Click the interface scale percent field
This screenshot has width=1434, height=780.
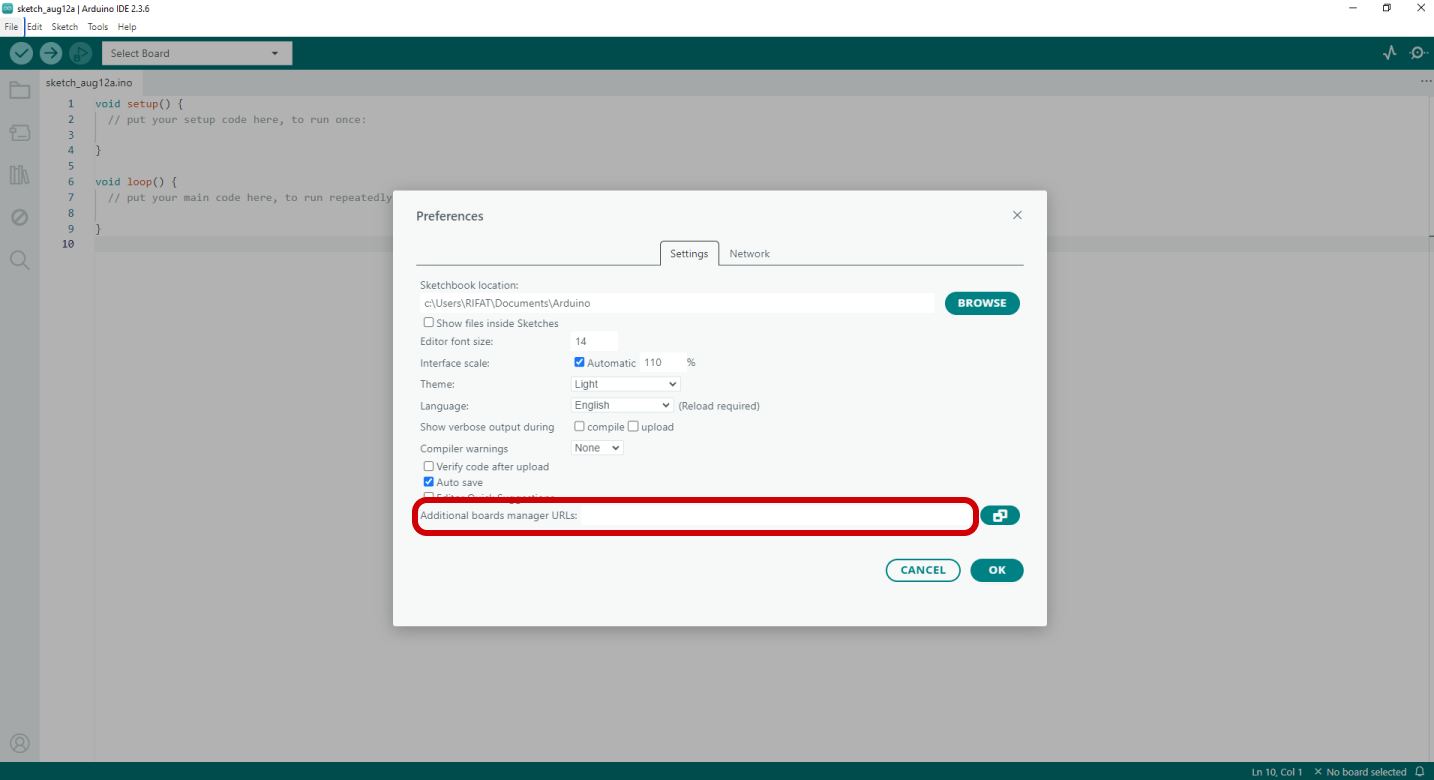(661, 362)
